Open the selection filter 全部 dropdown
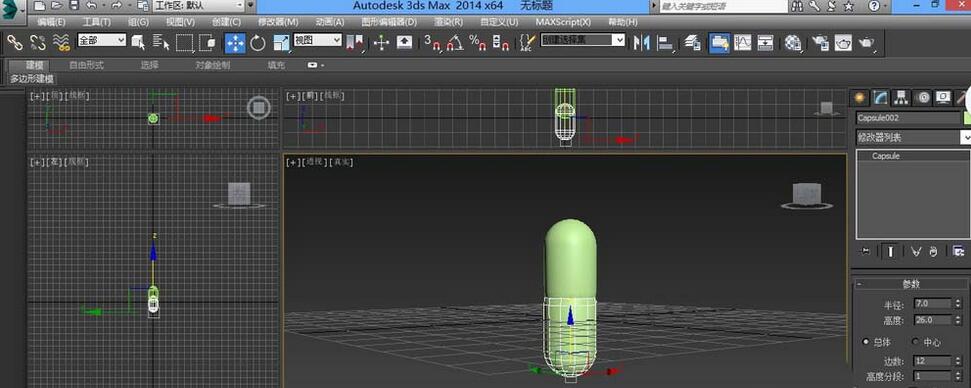The width and height of the screenshot is (971, 388). 102,40
